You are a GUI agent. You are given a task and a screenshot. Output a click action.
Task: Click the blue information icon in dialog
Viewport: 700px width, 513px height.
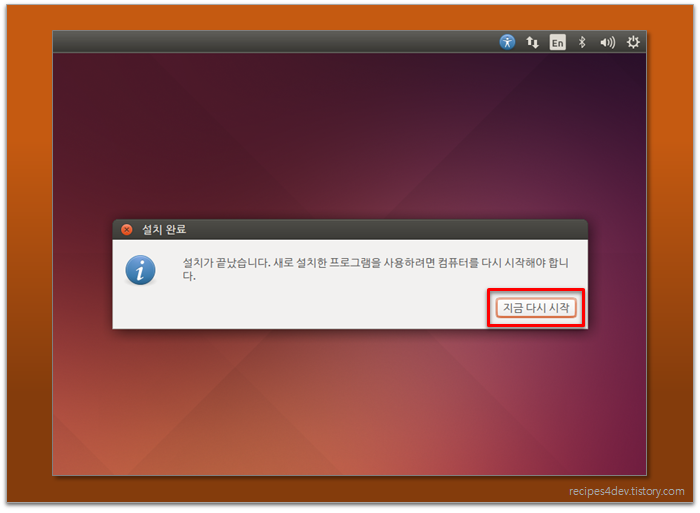pos(141,270)
